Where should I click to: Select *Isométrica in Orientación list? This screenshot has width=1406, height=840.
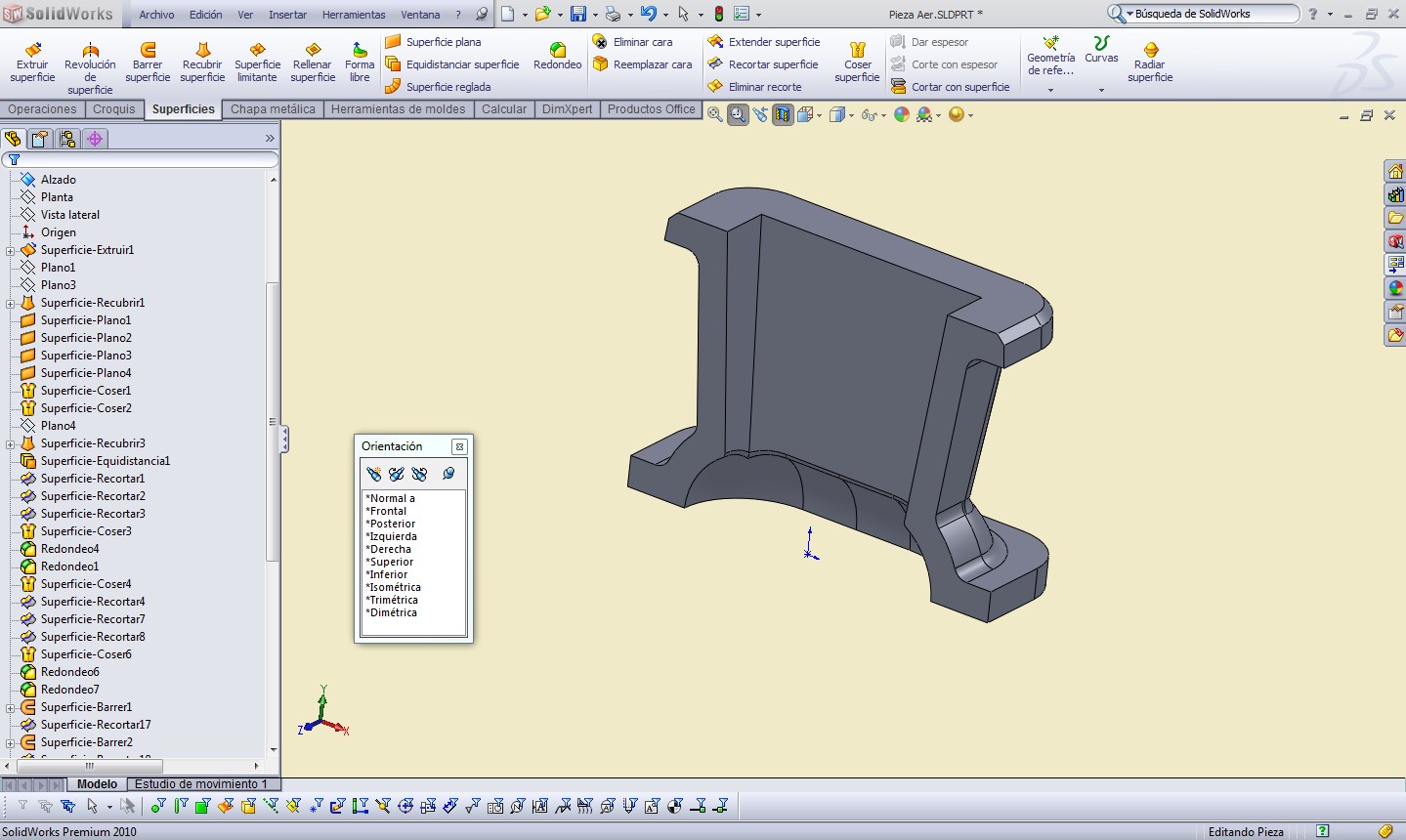(x=394, y=587)
